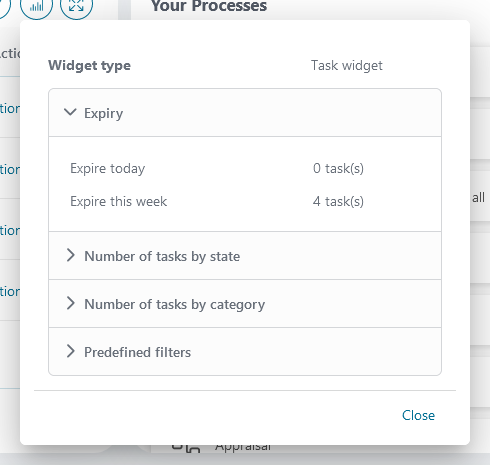
Task: Expand the Predefined filters chevron
Action: pyautogui.click(x=70, y=351)
